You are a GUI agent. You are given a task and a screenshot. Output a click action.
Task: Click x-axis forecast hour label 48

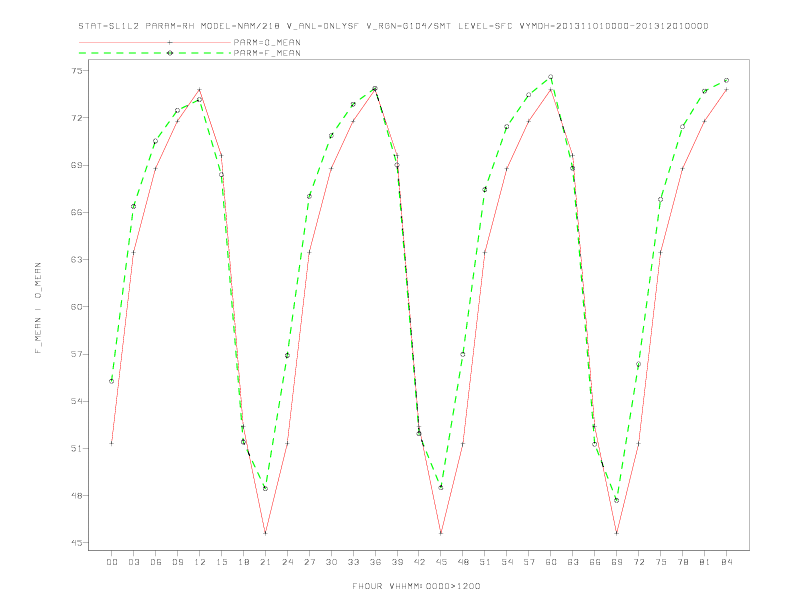[x=463, y=562]
